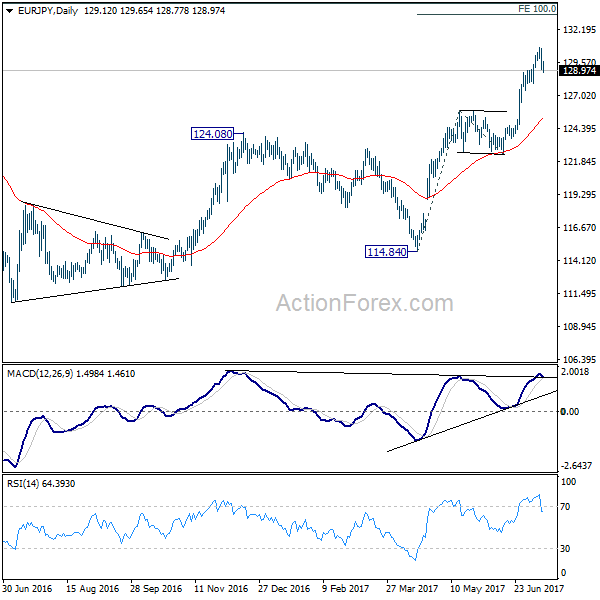The height and width of the screenshot is (600, 600).
Task: Click the FE 100.0 Fibonacci label
Action: [537, 8]
